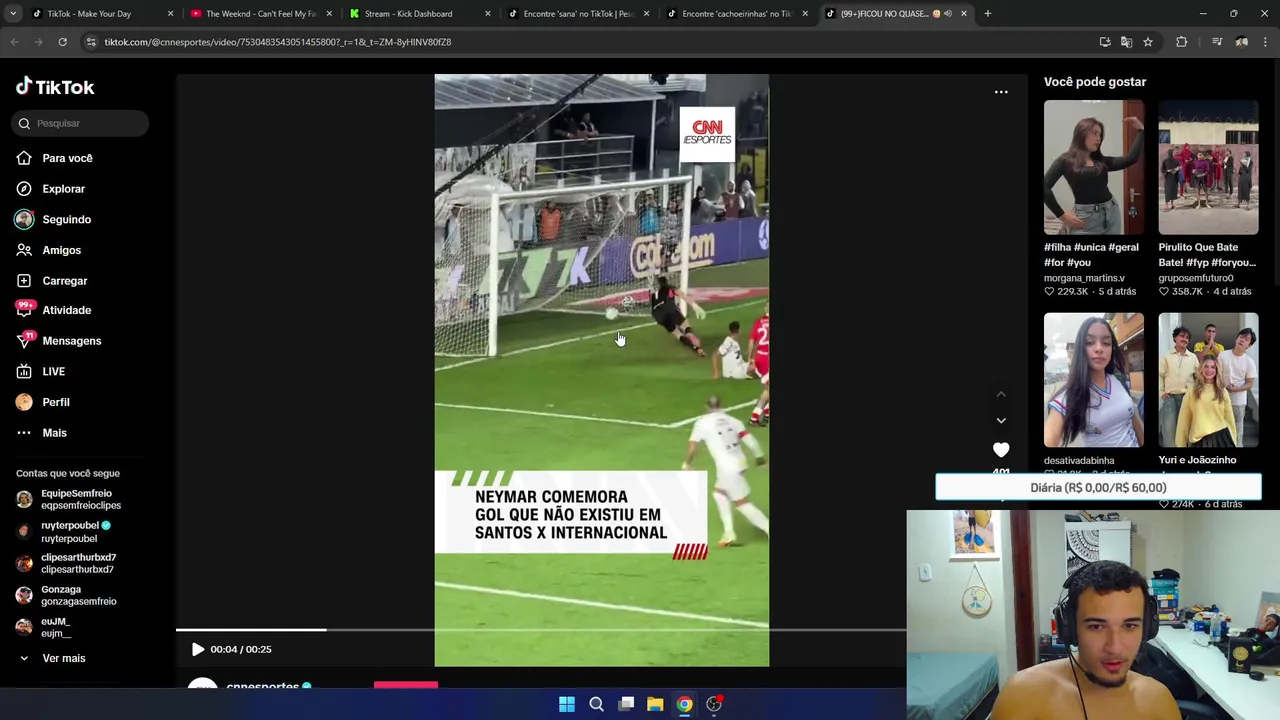Focus the Pesquisar search field
Viewport: 1280px width, 720px height.
pos(82,123)
